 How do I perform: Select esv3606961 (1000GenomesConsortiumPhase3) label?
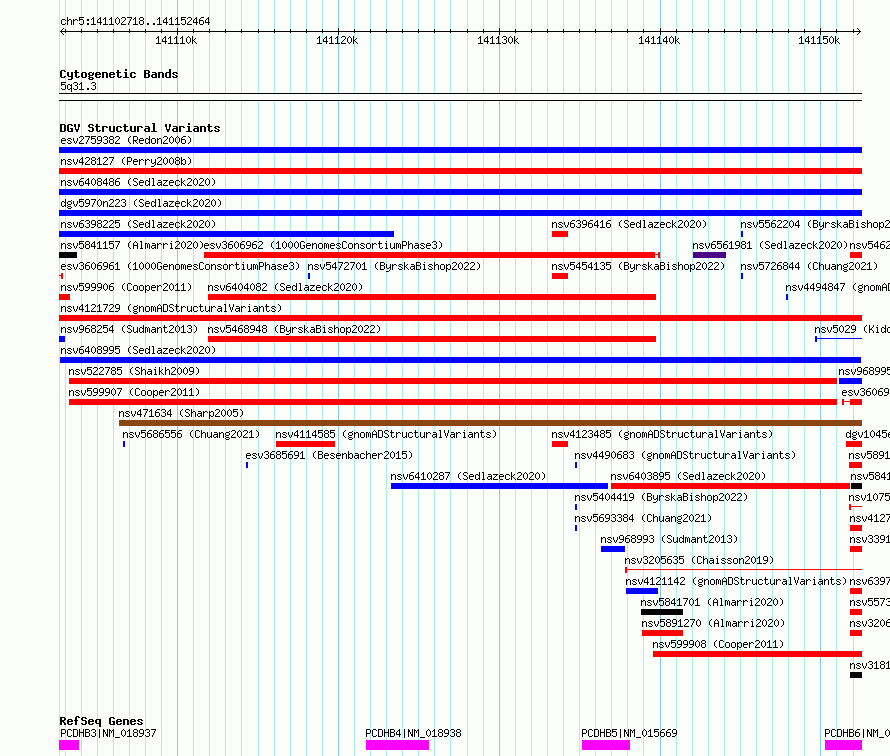click(180, 266)
